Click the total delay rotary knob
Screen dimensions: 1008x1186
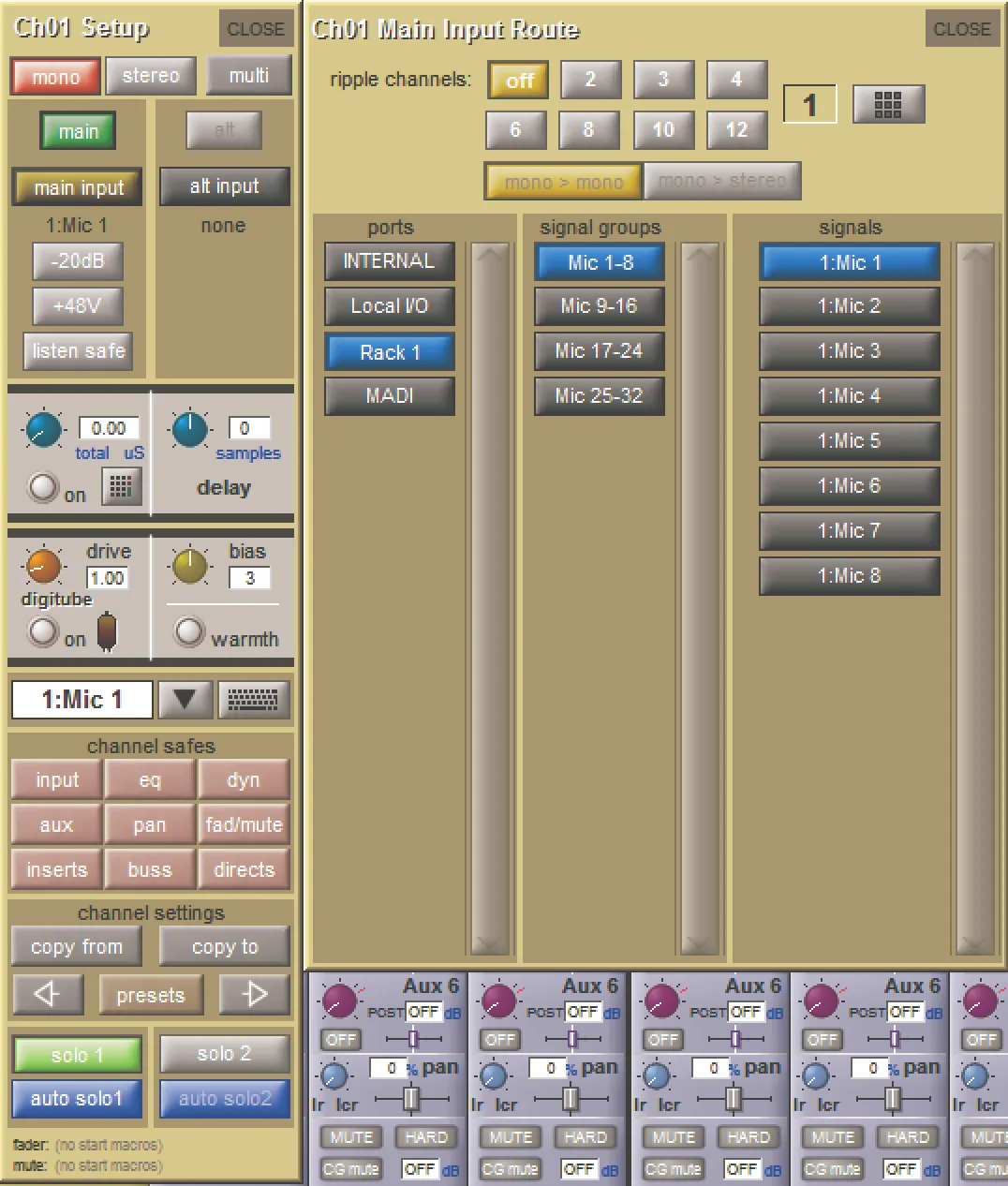pyautogui.click(x=43, y=430)
